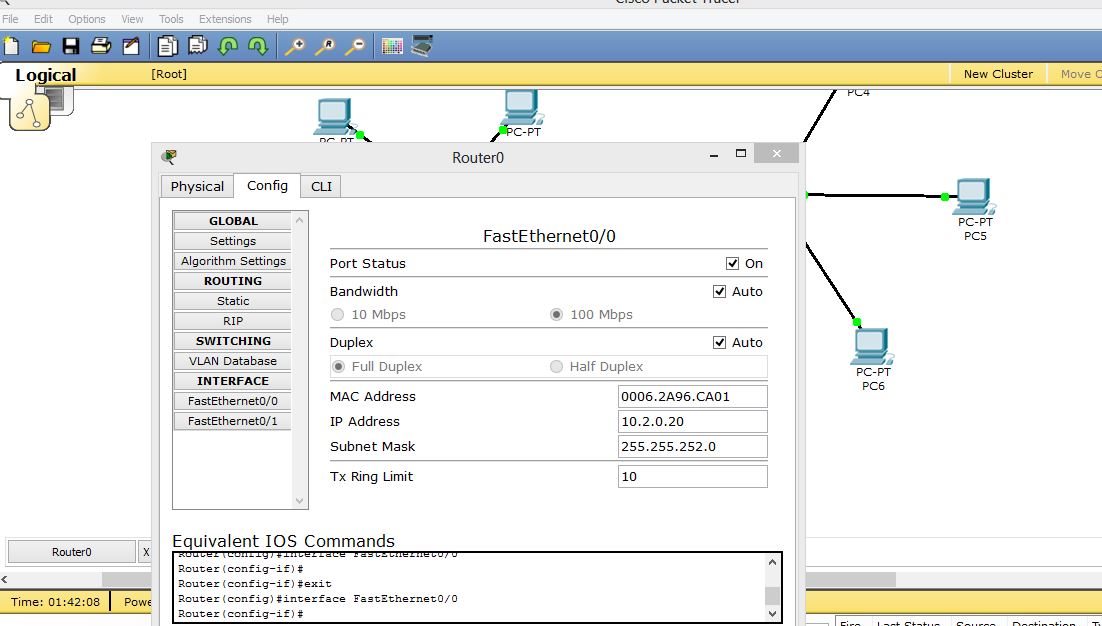Open the Custom Devices Dialog icon

click(422, 46)
